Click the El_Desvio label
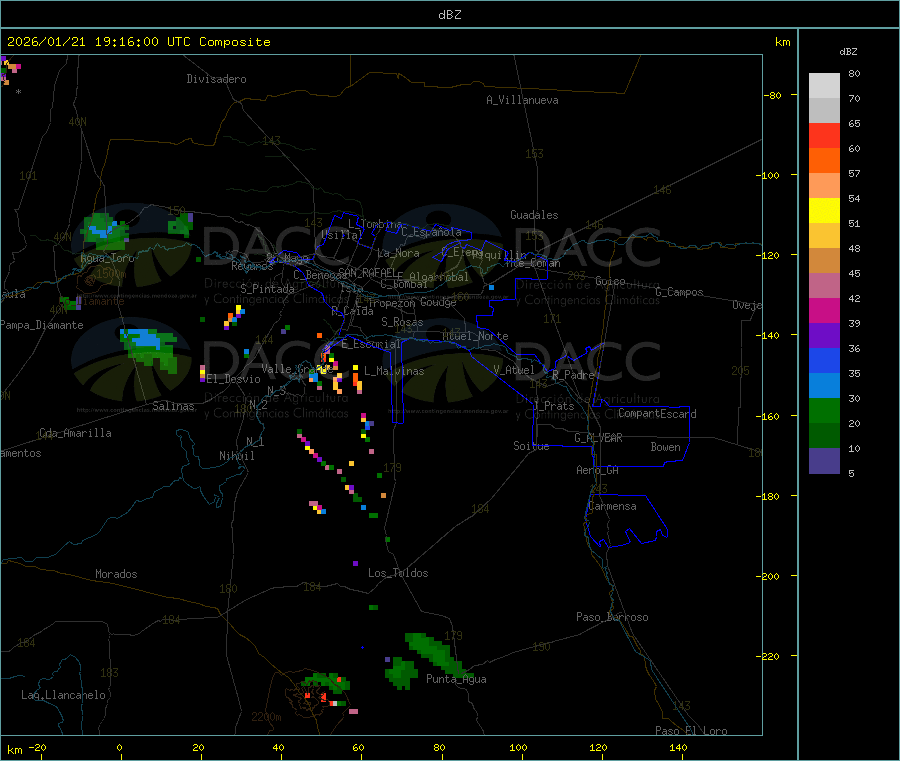The image size is (900, 761). point(234,379)
